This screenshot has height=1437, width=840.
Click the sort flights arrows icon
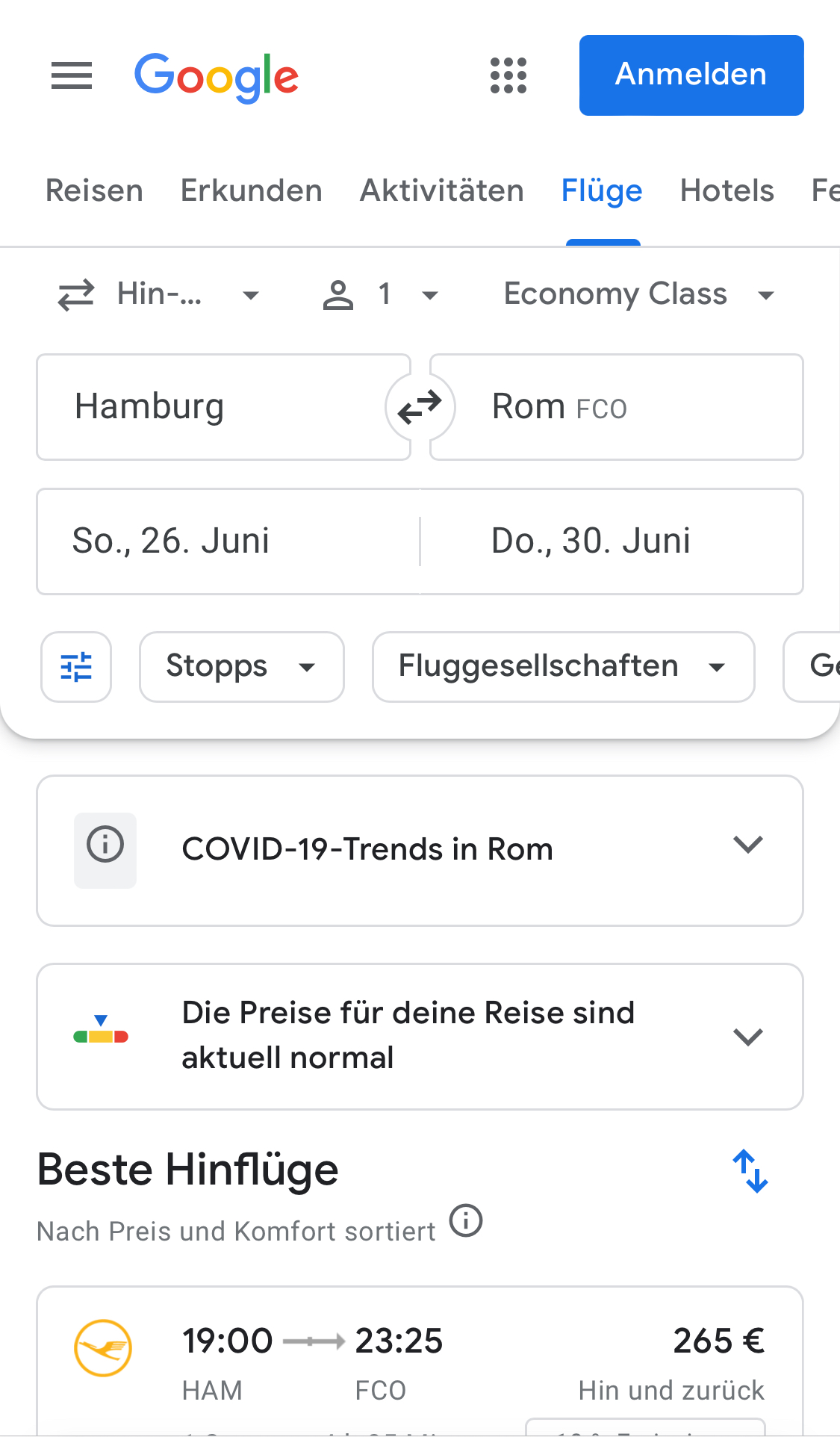point(750,1170)
